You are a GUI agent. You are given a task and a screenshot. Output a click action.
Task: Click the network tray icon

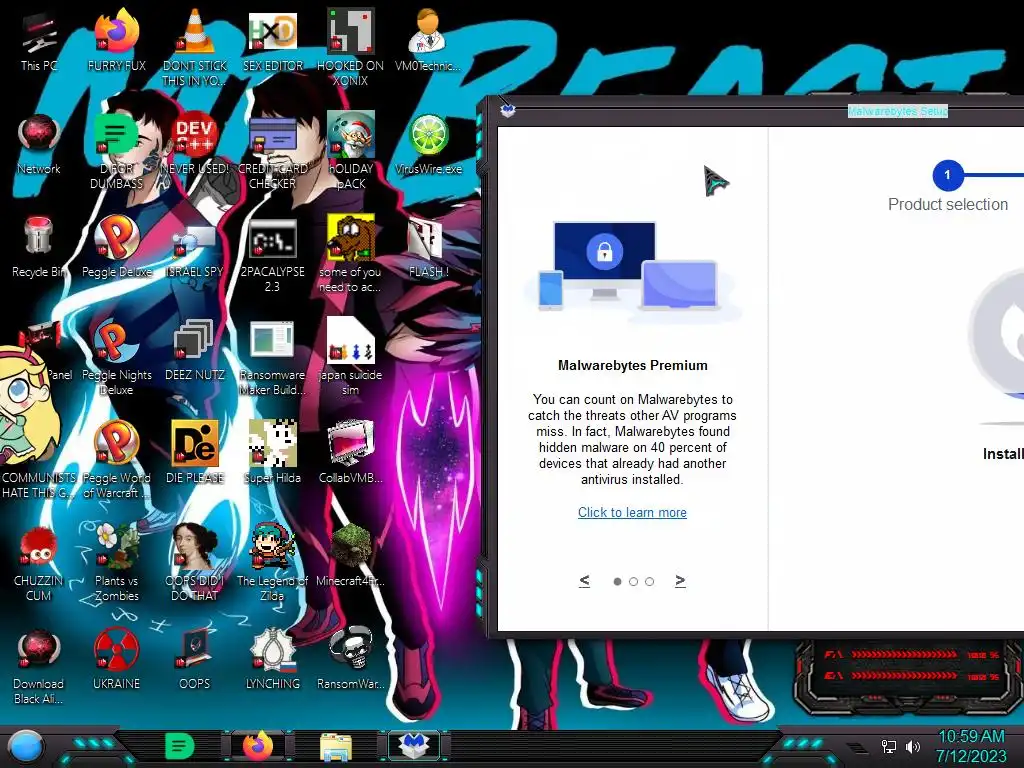889,746
